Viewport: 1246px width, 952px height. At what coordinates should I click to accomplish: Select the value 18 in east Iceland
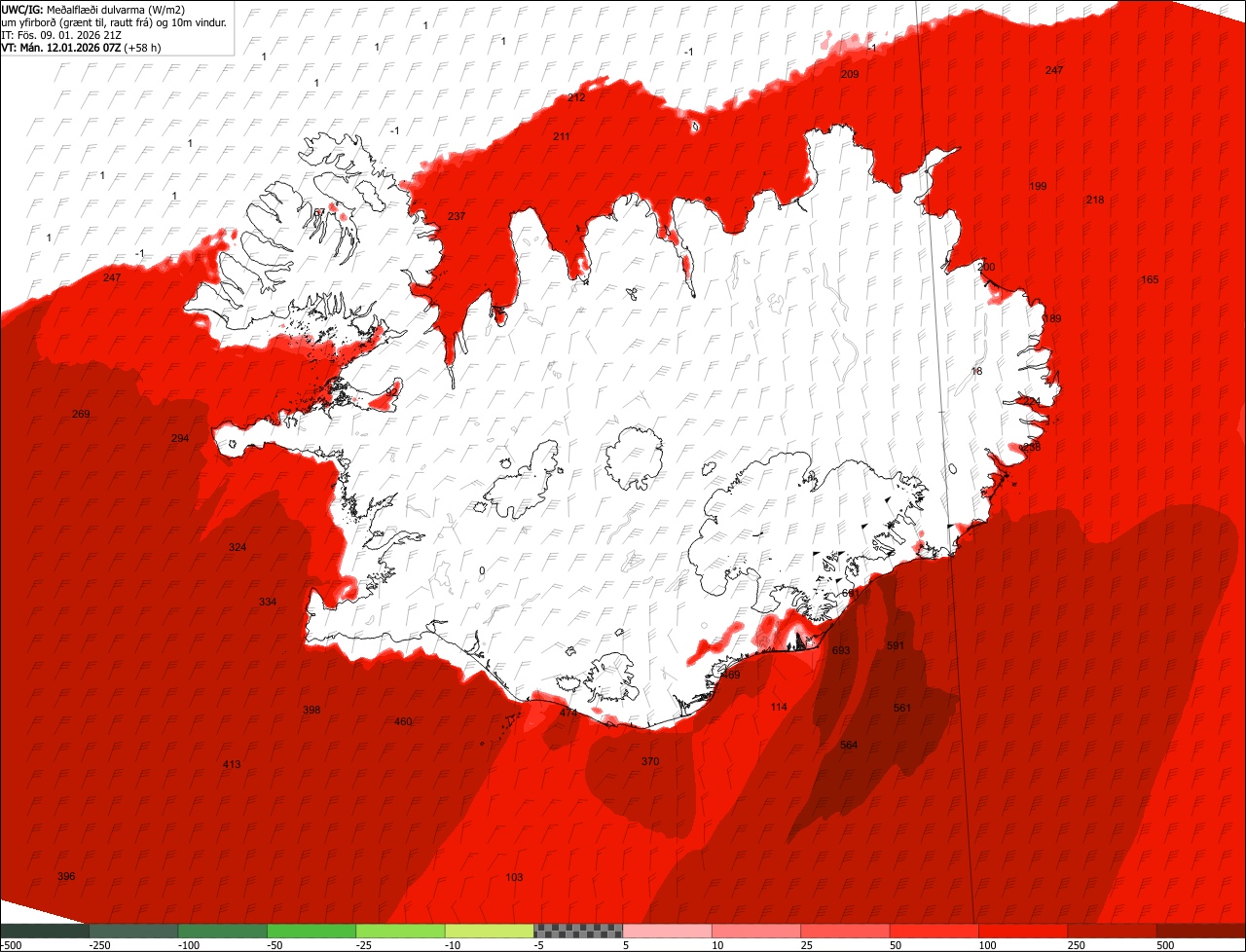pyautogui.click(x=977, y=371)
